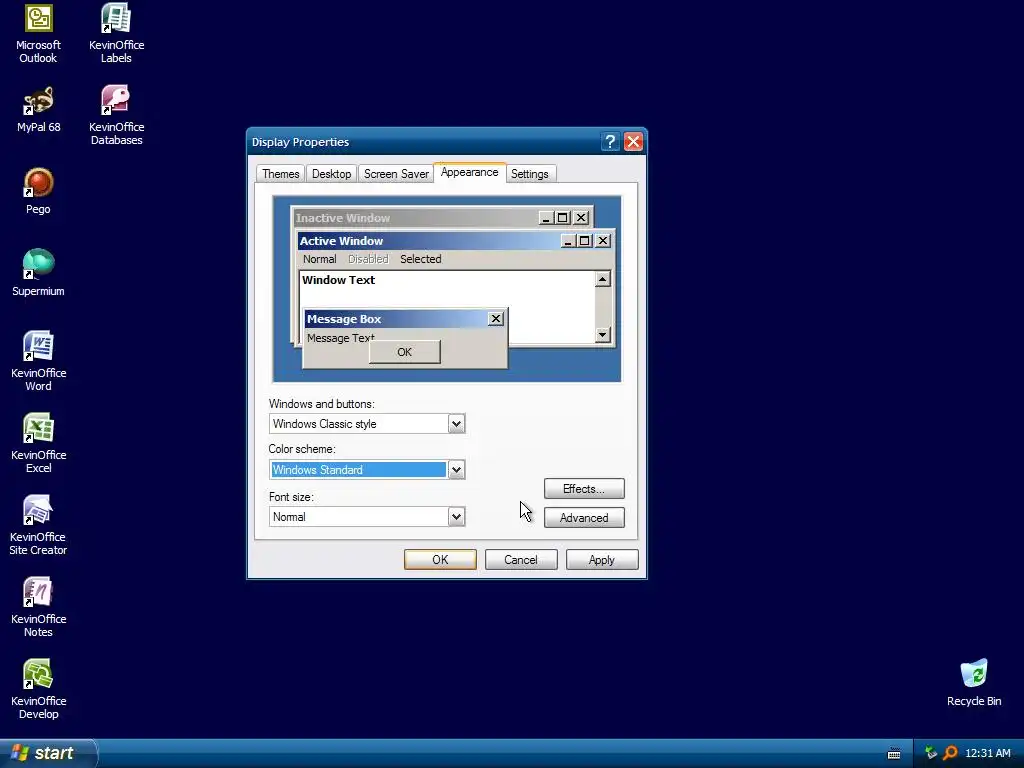This screenshot has height=768, width=1024.
Task: Select the KevinOffice Labels desktop icon
Action: pos(116,33)
